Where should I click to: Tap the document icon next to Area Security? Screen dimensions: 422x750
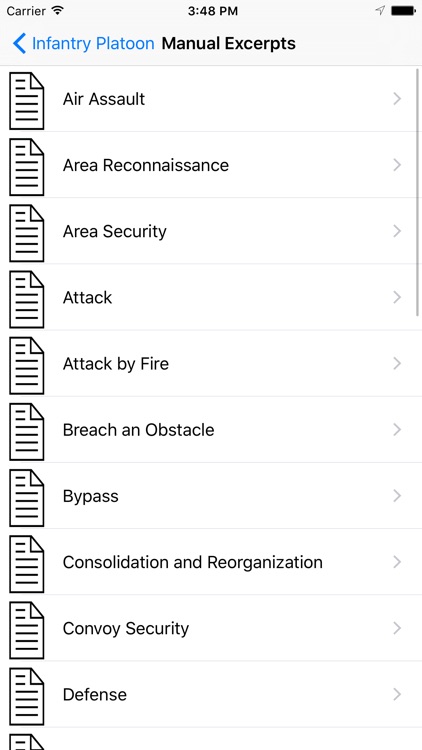(x=27, y=233)
